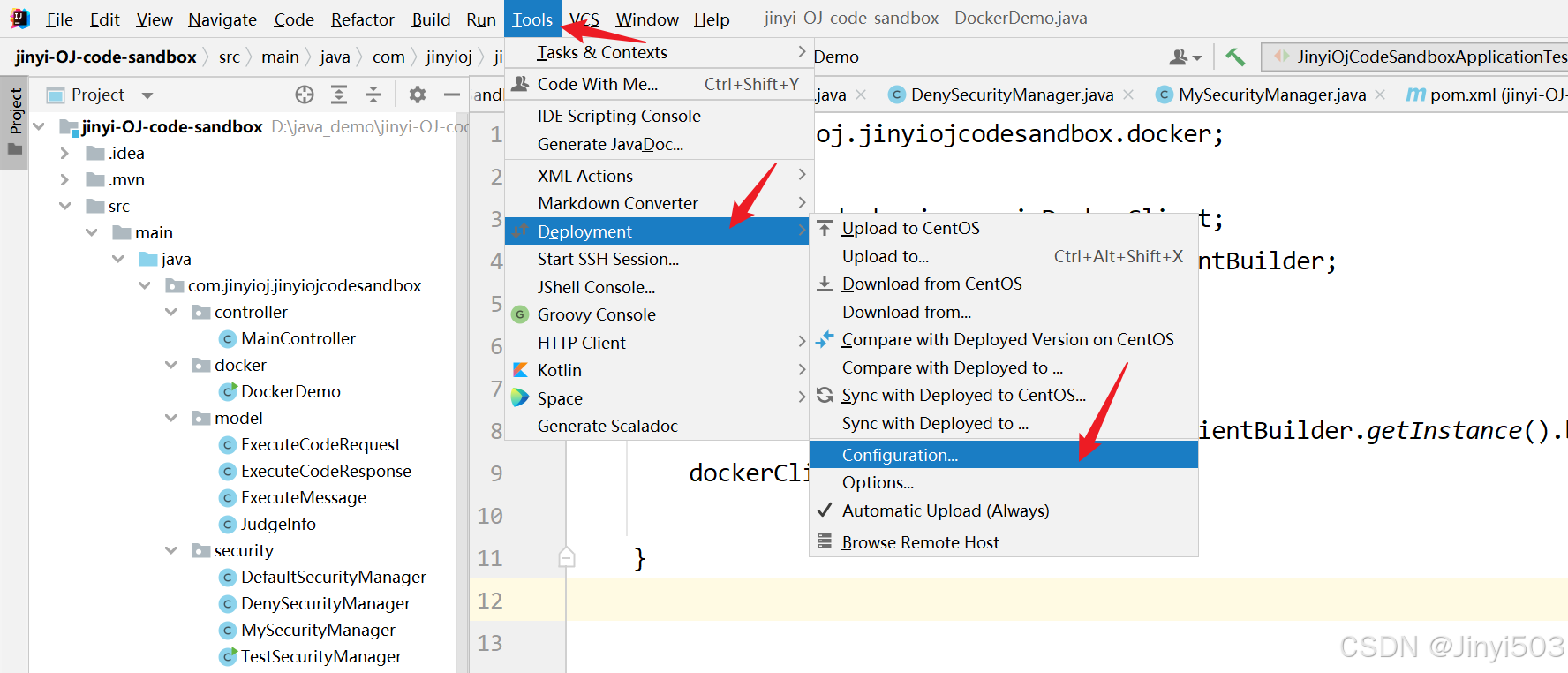Open Project panel settings gear

(x=418, y=95)
